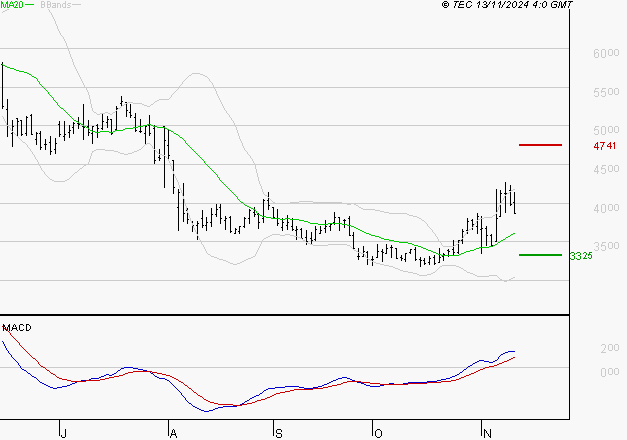This screenshot has height=440, width=627.
Task: Click the BBands legend label
Action: click(x=56, y=5)
